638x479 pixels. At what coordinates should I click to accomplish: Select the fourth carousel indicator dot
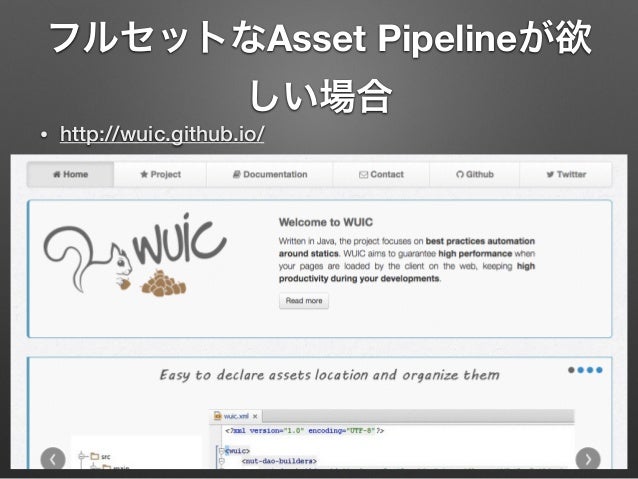(599, 370)
